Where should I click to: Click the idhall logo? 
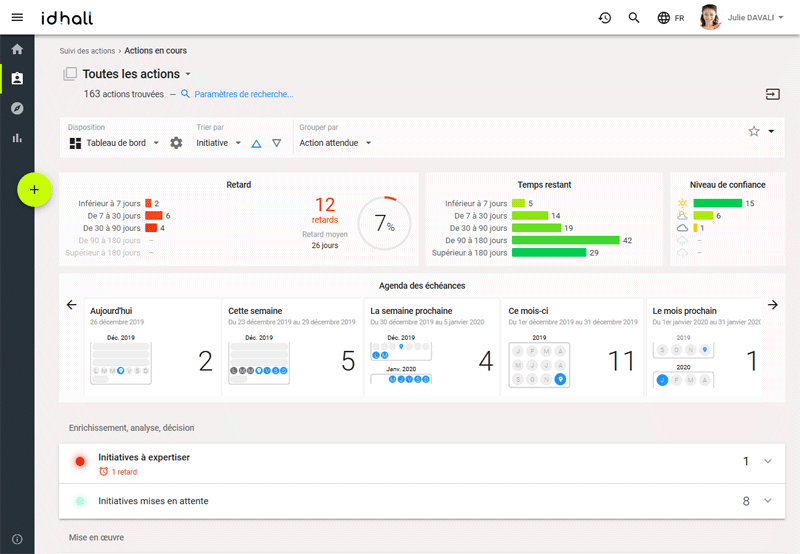67,18
